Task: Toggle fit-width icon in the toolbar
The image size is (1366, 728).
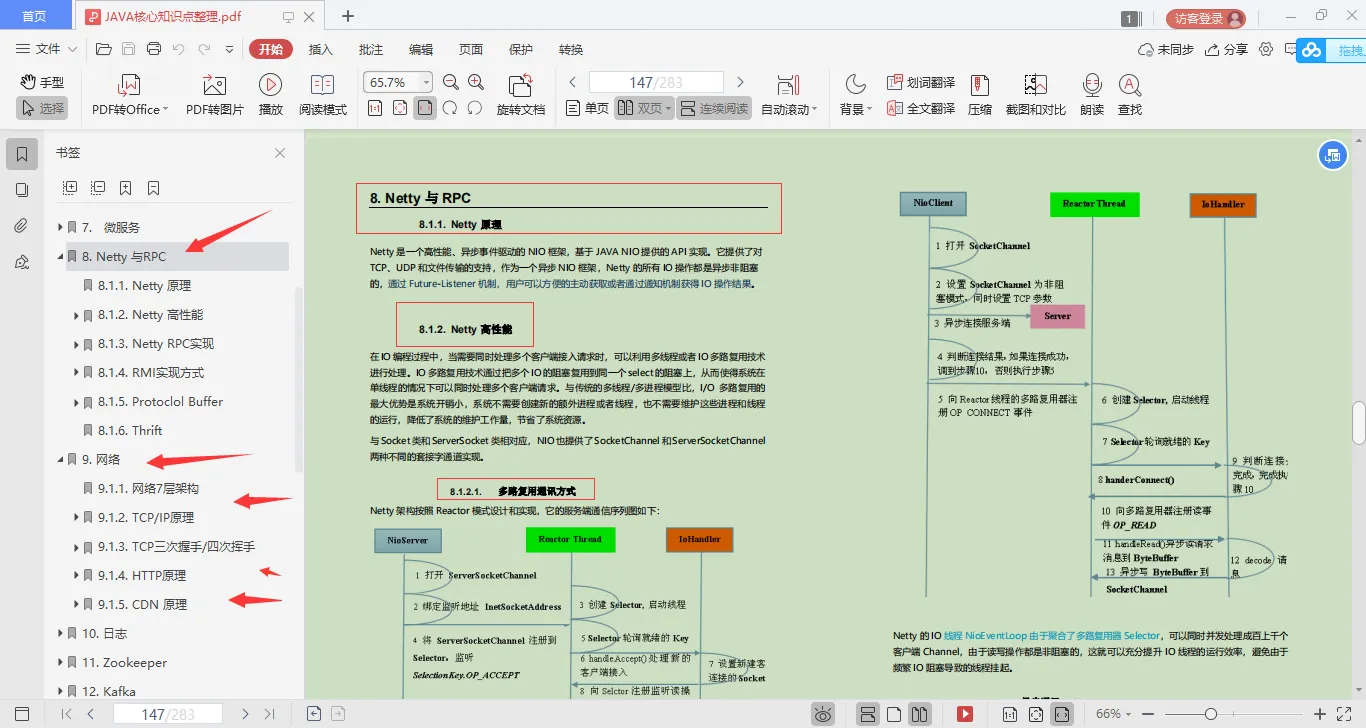Action: [425, 108]
